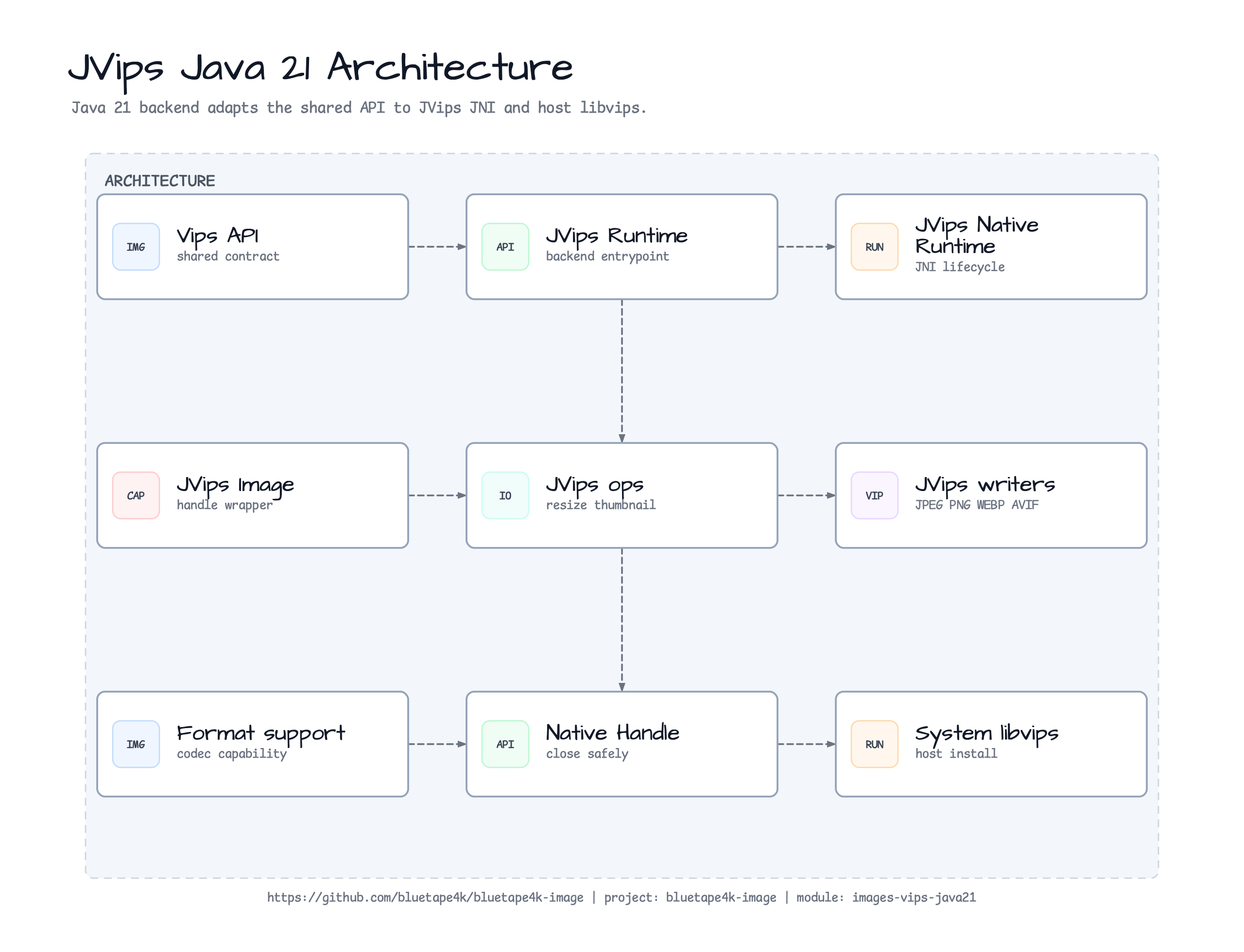Click the Java 21 backend description line

pyautogui.click(x=359, y=108)
